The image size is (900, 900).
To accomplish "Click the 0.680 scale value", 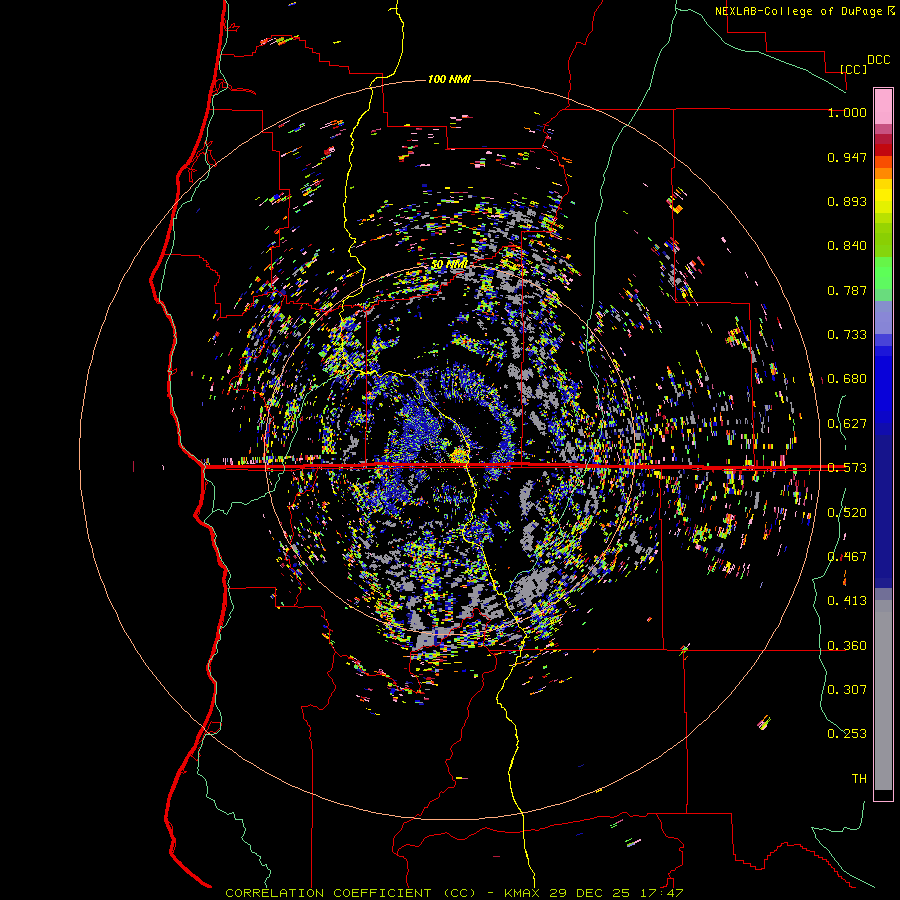I will (x=847, y=379).
